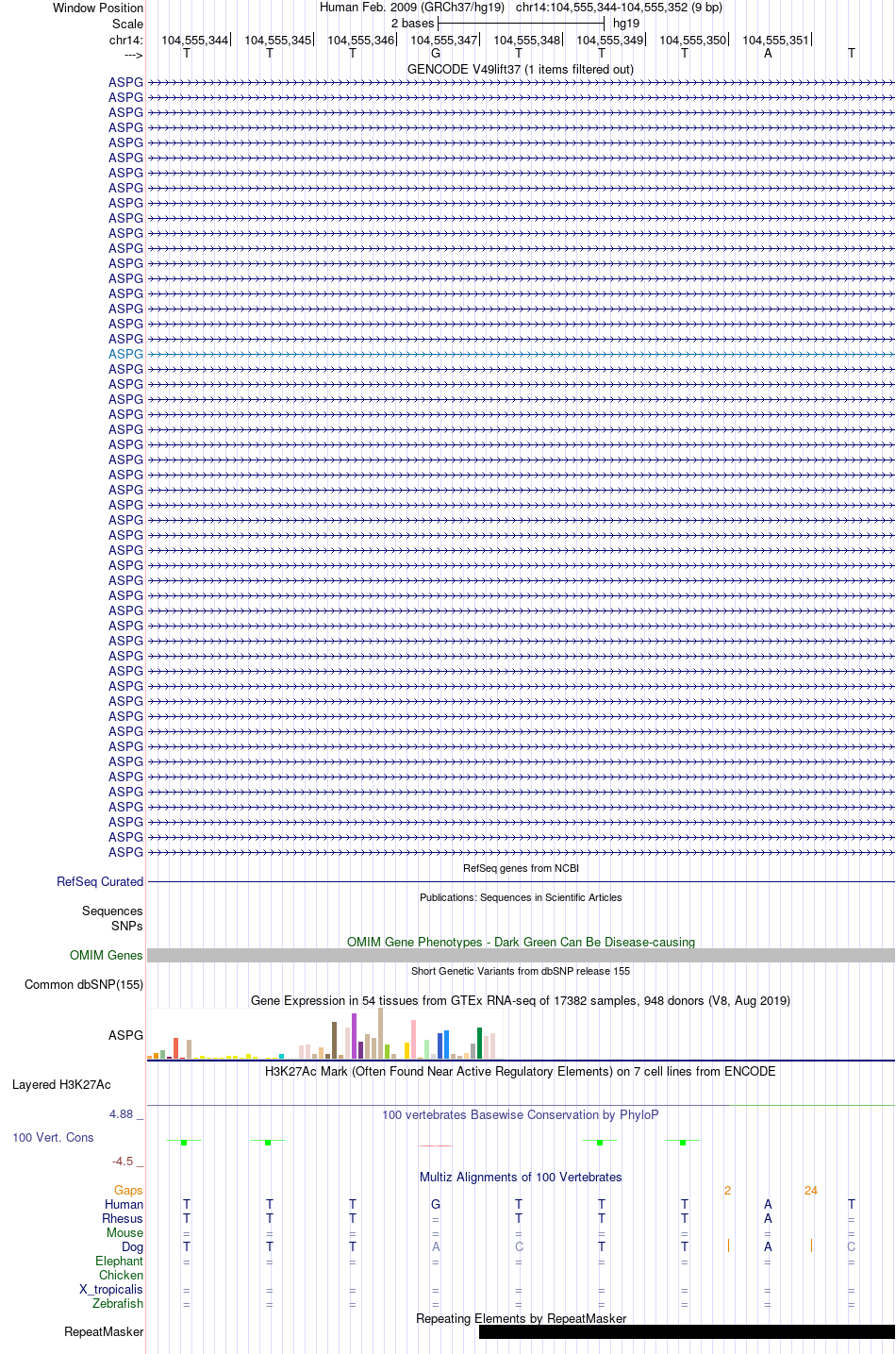Open 'Publications: Sequences in Scientific Articles' title
This screenshot has width=896, height=1354.
point(521,897)
